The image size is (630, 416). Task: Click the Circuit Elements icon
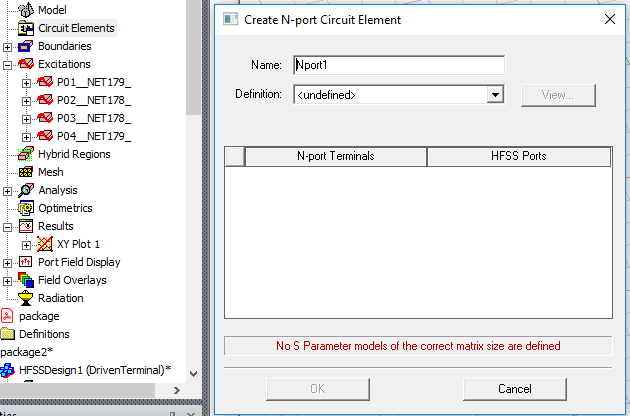pyautogui.click(x=27, y=28)
